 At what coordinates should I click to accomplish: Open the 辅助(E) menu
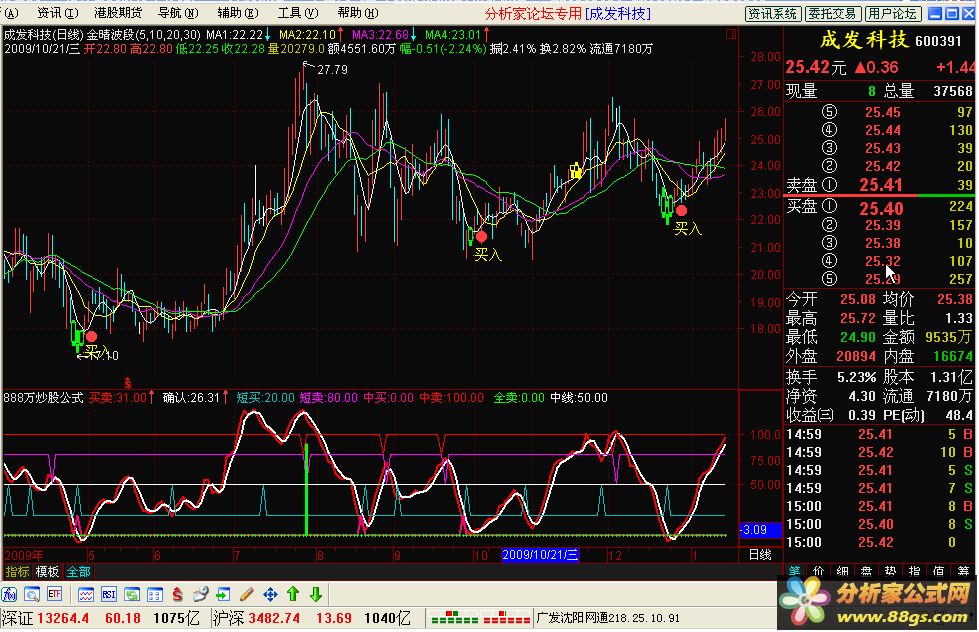point(238,12)
